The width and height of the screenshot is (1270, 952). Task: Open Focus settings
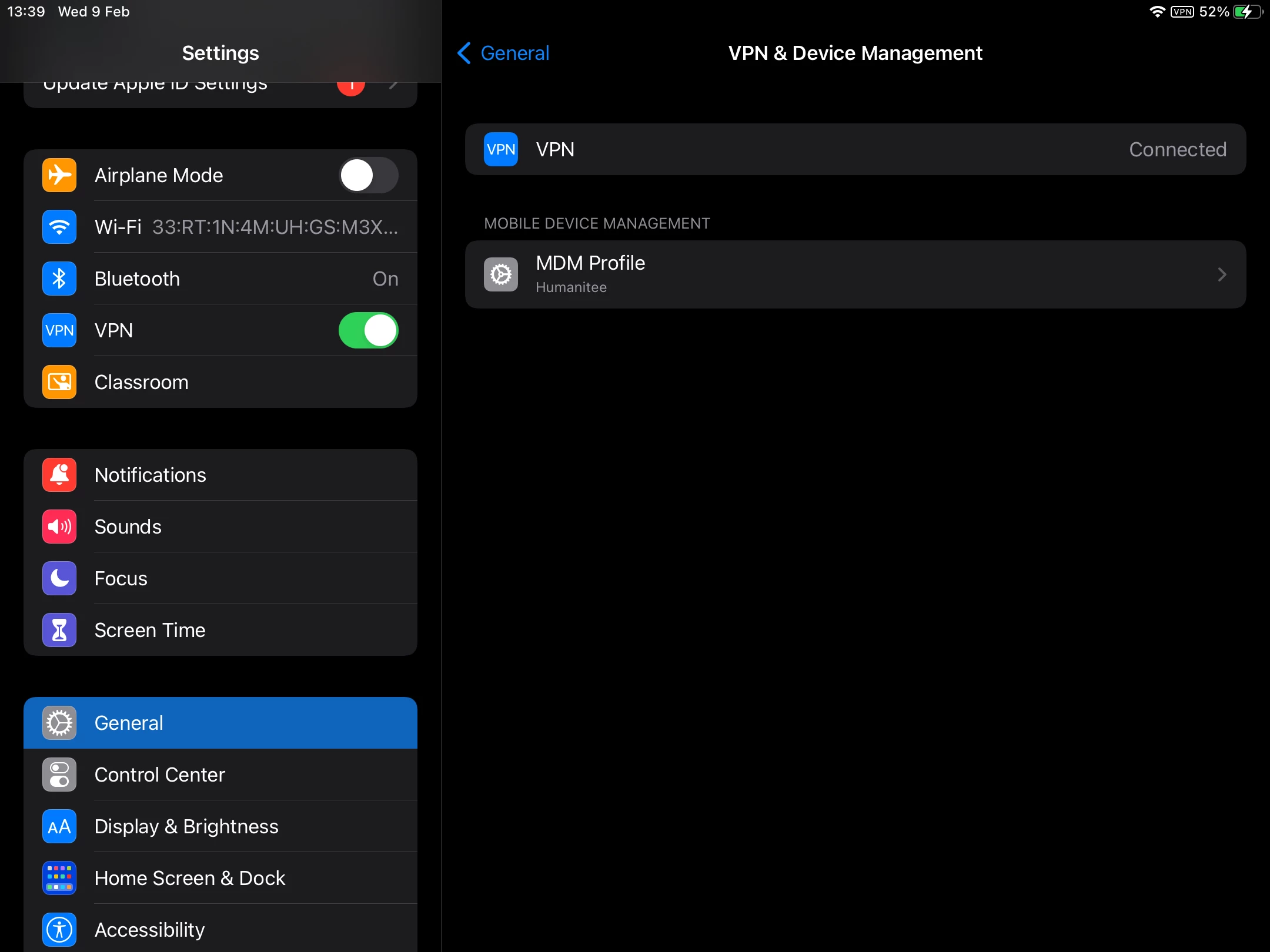pyautogui.click(x=220, y=578)
